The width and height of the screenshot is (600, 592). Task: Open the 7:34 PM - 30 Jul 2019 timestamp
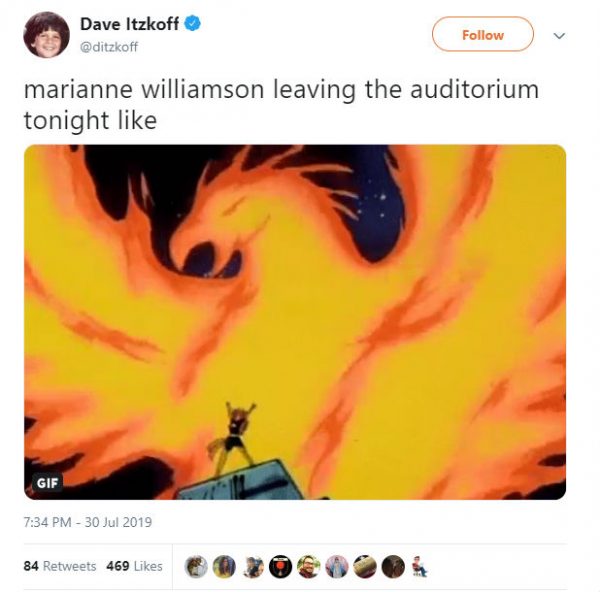[x=88, y=522]
